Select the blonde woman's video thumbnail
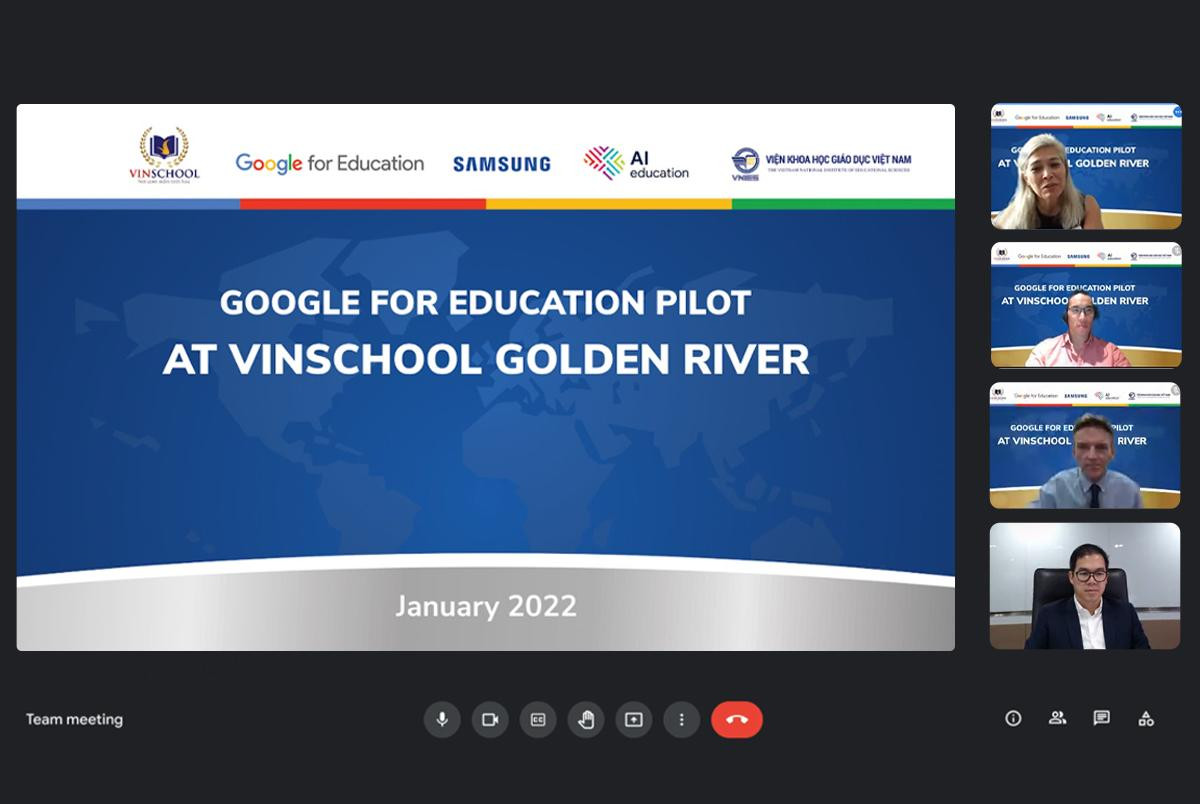 click(x=1085, y=166)
